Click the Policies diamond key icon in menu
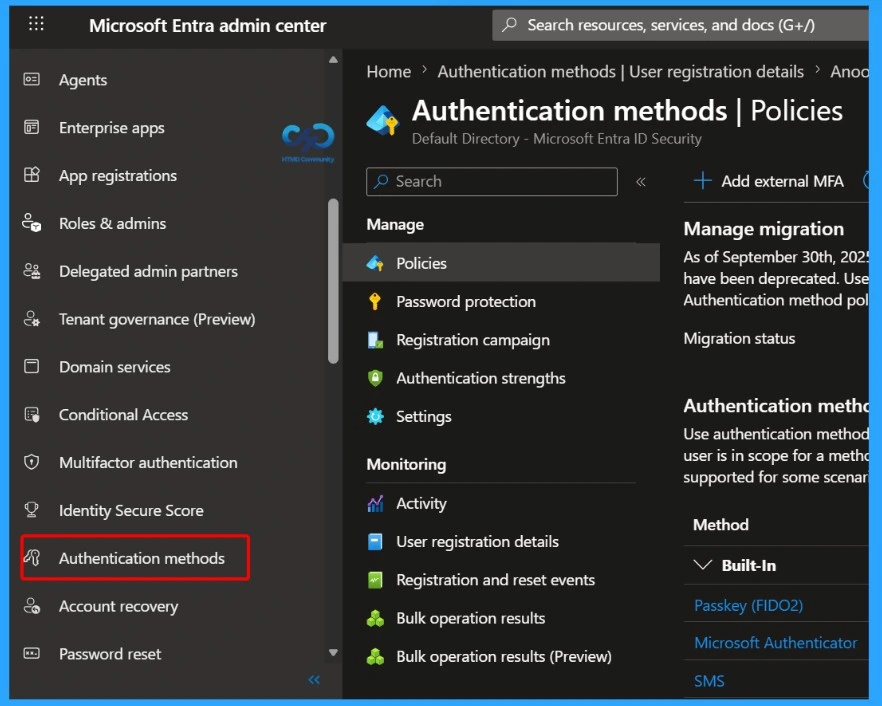This screenshot has width=882, height=706. (375, 263)
